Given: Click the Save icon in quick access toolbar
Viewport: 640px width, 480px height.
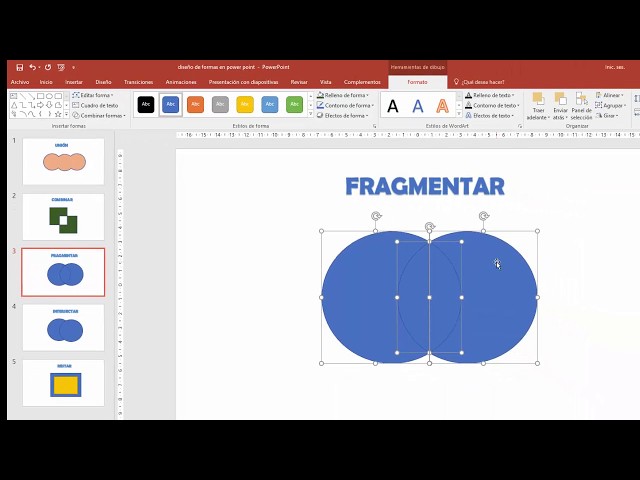Looking at the screenshot, I should (x=20, y=67).
